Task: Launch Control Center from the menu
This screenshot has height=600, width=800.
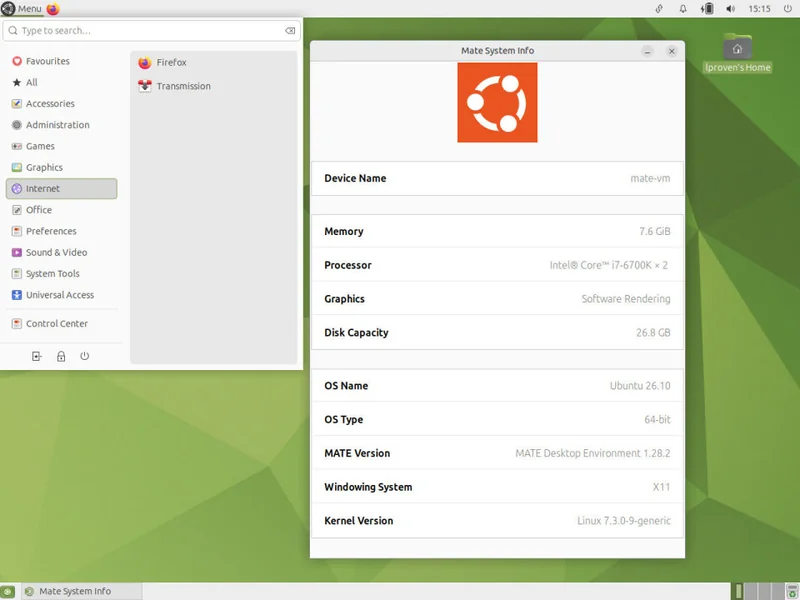Action: pyautogui.click(x=62, y=323)
